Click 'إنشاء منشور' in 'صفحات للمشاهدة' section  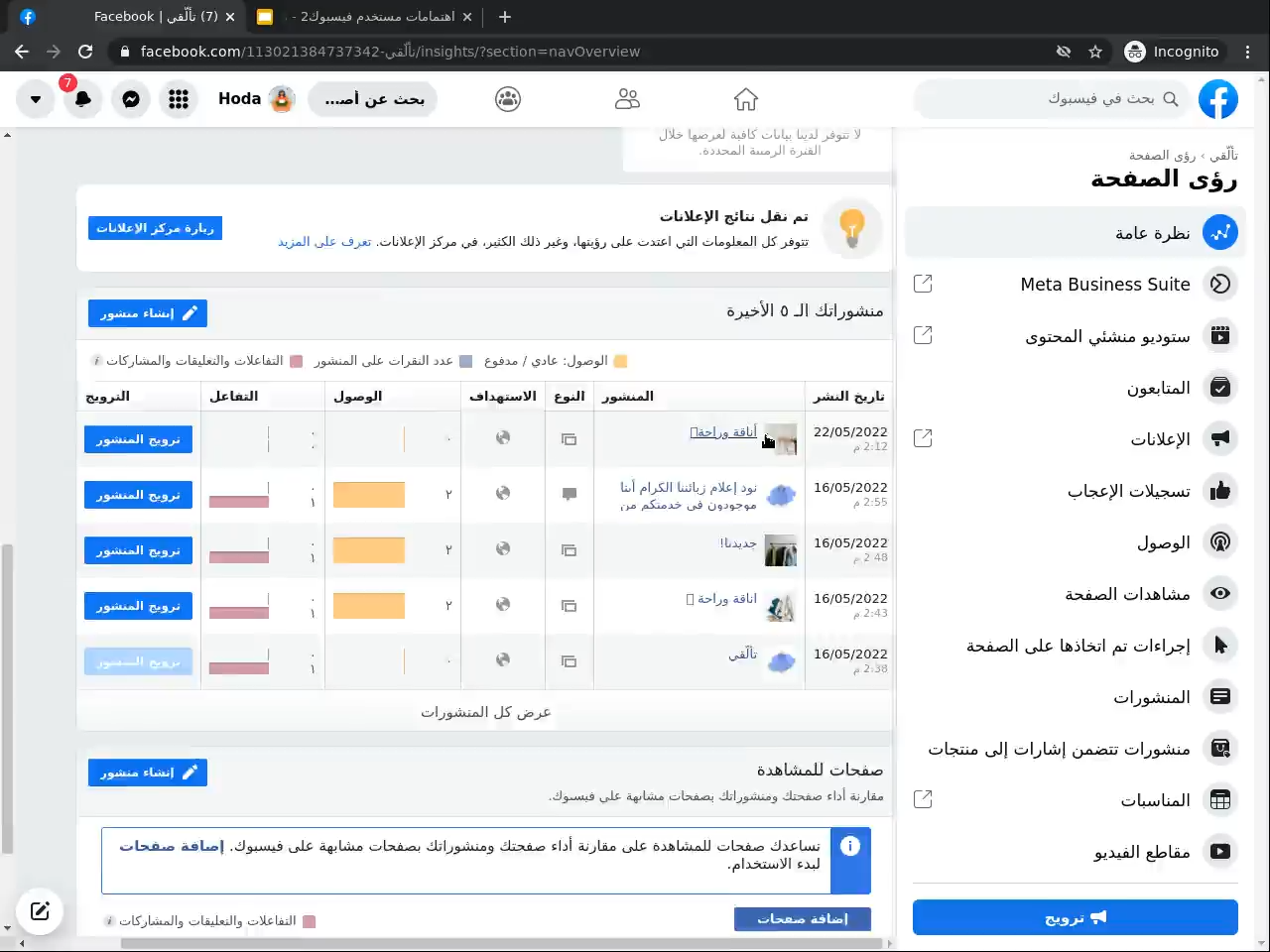(148, 773)
